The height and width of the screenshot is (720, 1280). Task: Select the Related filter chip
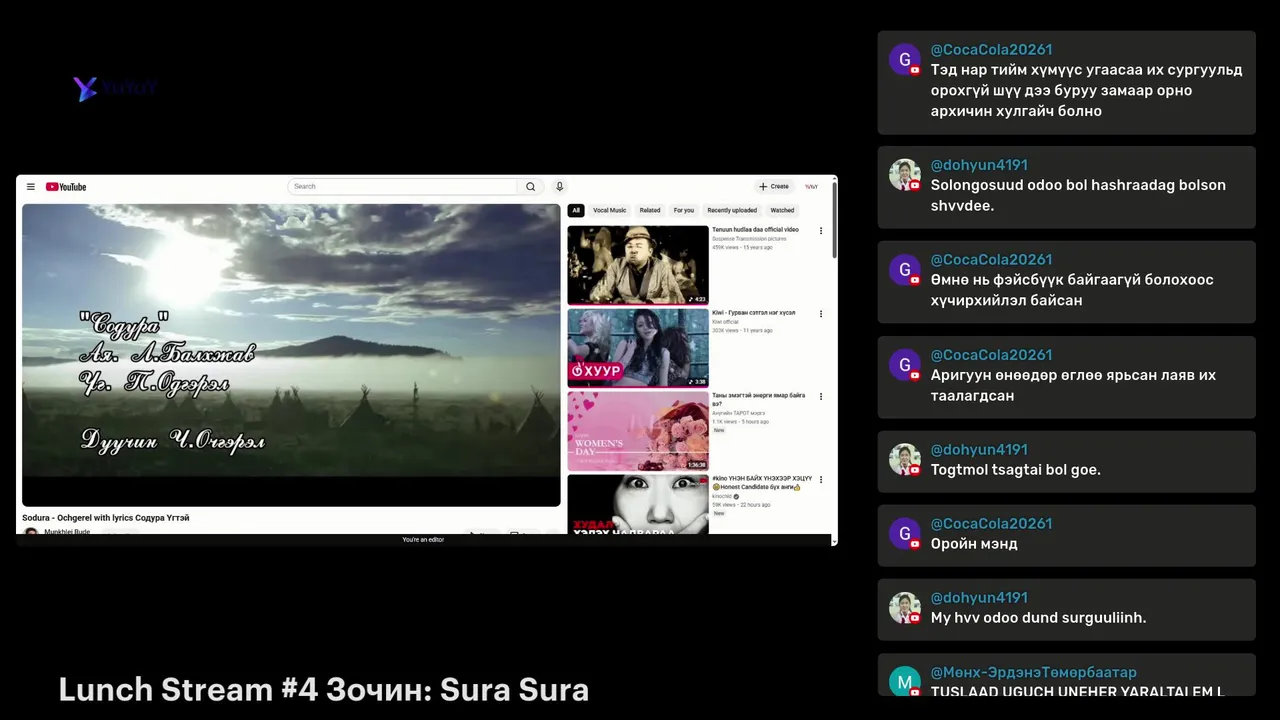click(650, 210)
